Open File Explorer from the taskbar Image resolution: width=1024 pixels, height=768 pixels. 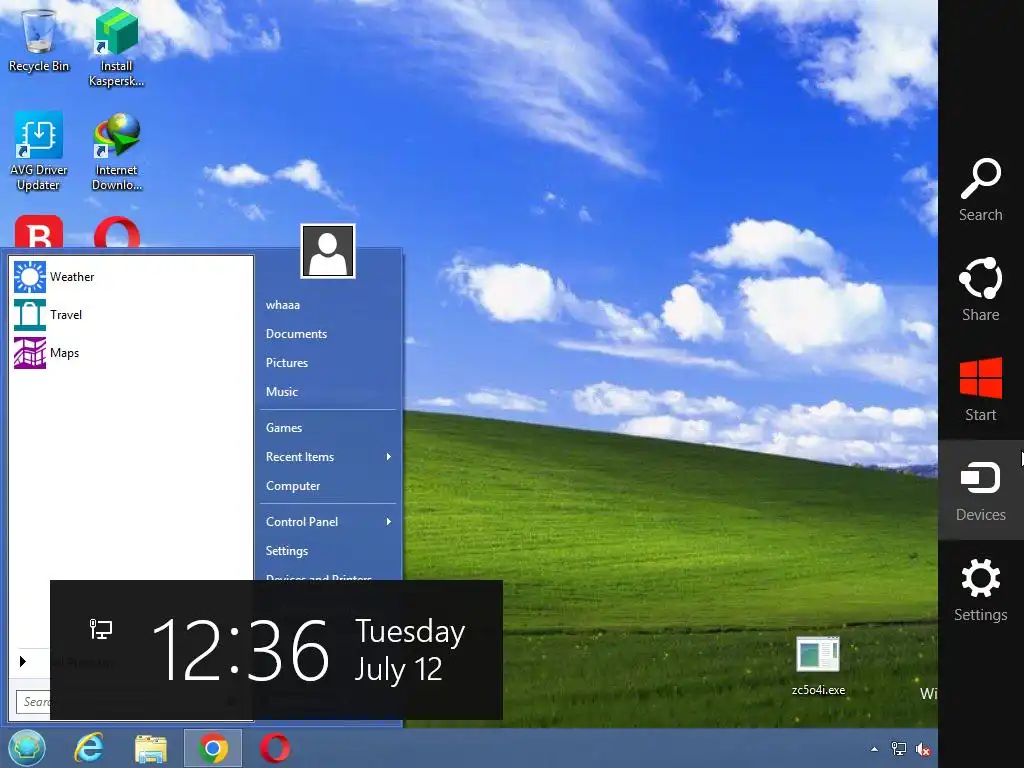tap(151, 749)
